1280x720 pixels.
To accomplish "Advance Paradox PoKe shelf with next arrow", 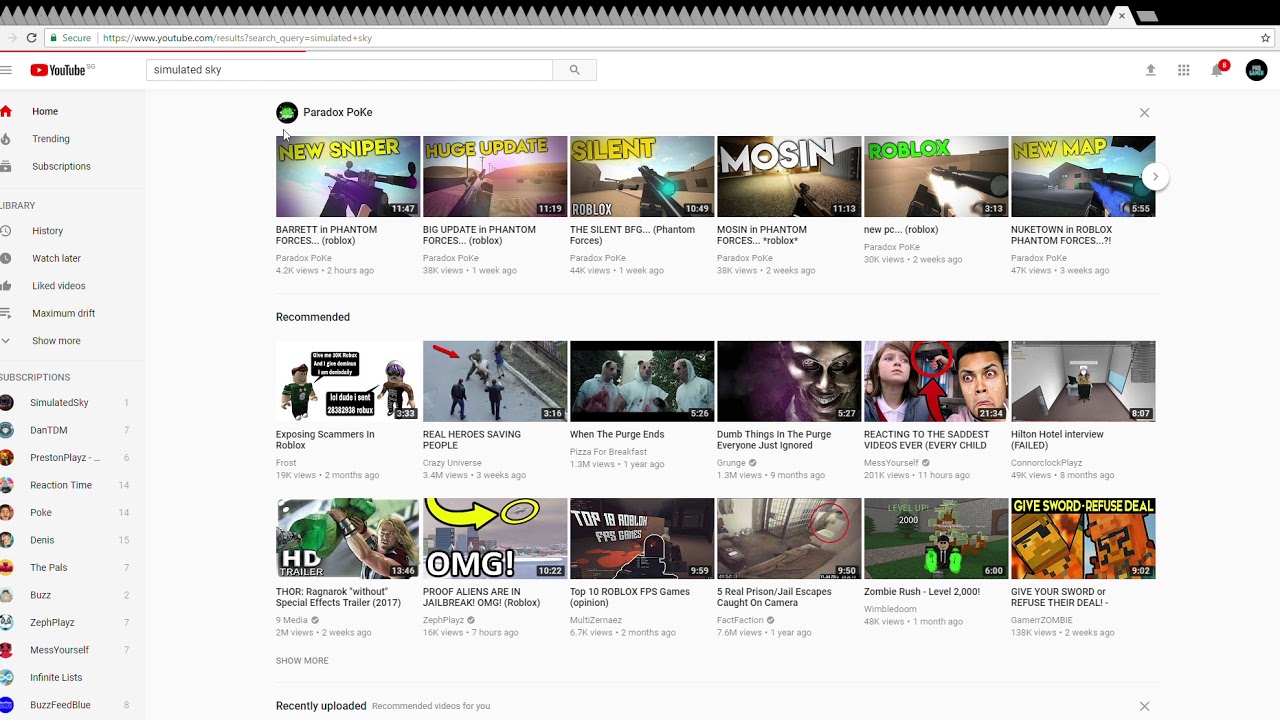I will [x=1155, y=177].
